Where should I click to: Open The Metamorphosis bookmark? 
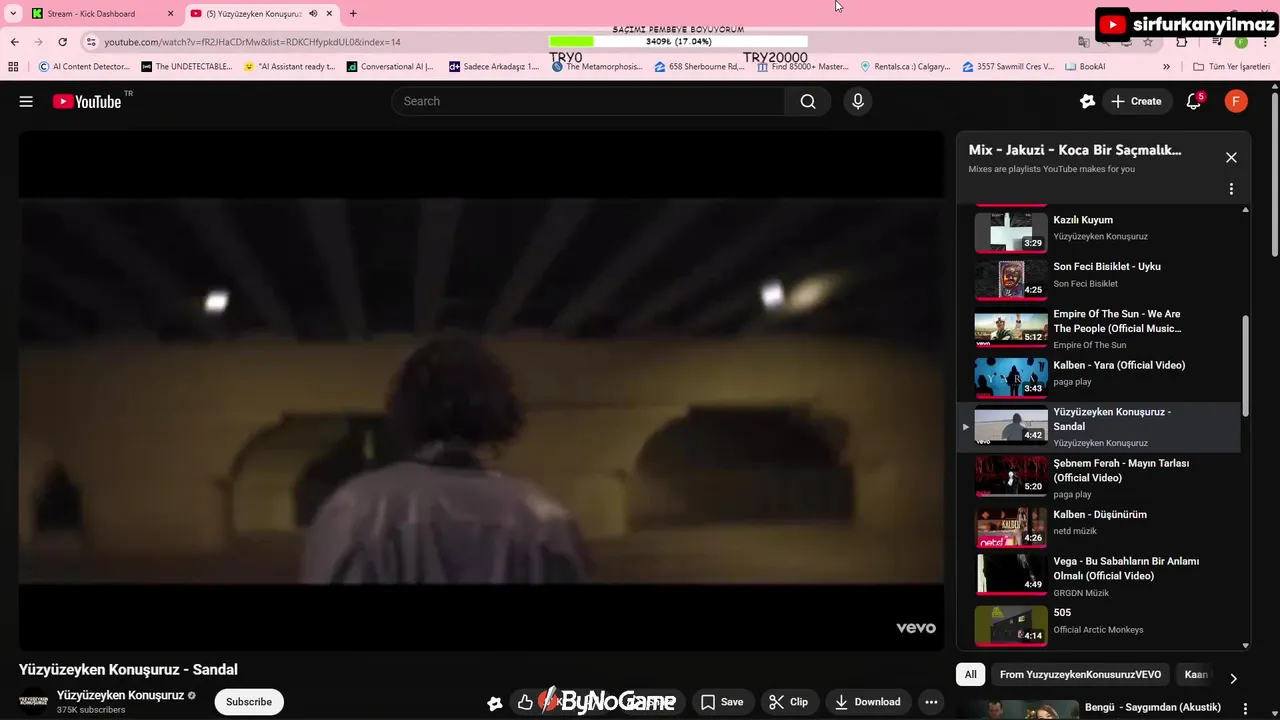click(x=596, y=67)
